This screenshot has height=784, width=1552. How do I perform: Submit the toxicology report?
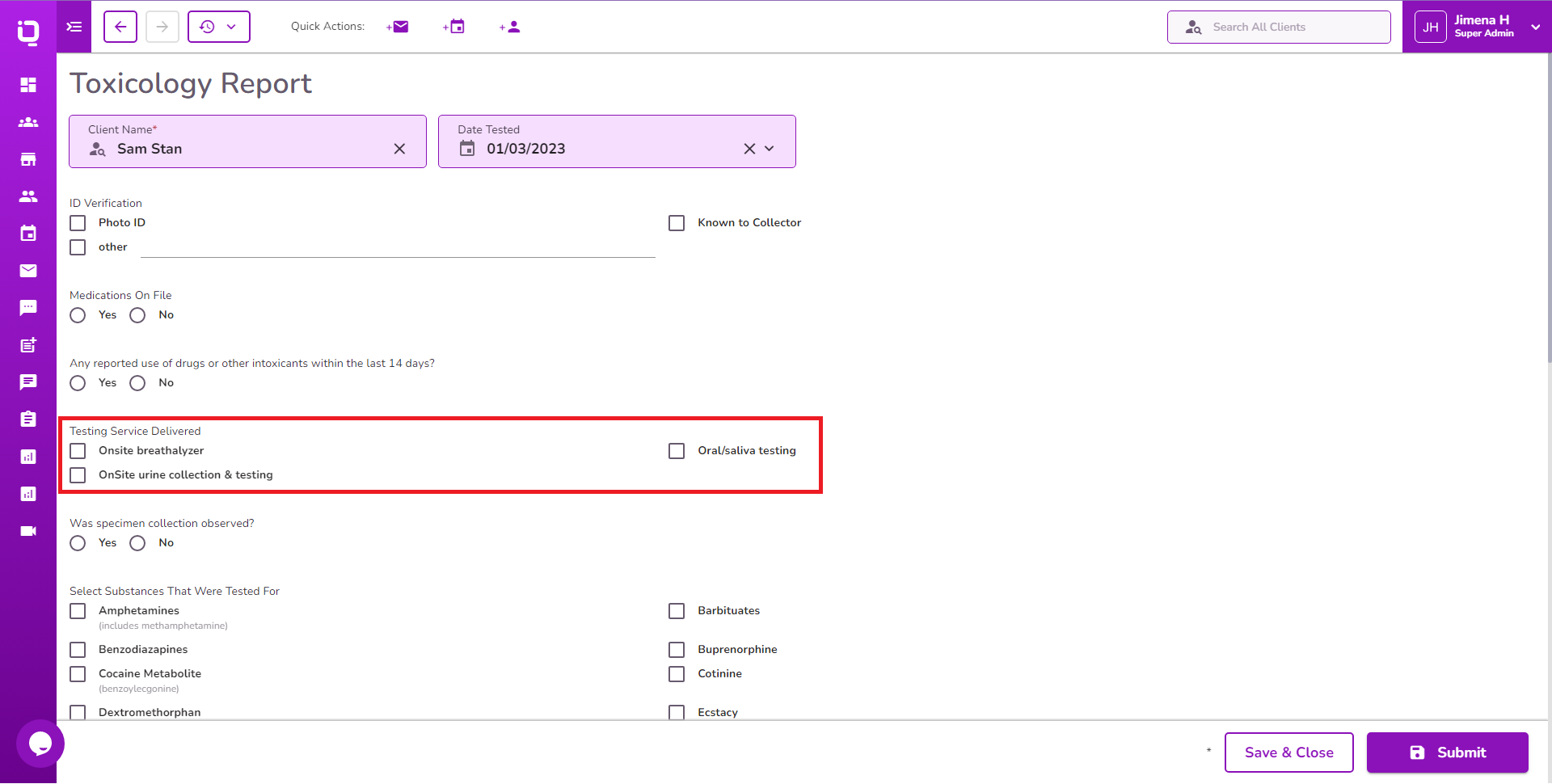1447,752
